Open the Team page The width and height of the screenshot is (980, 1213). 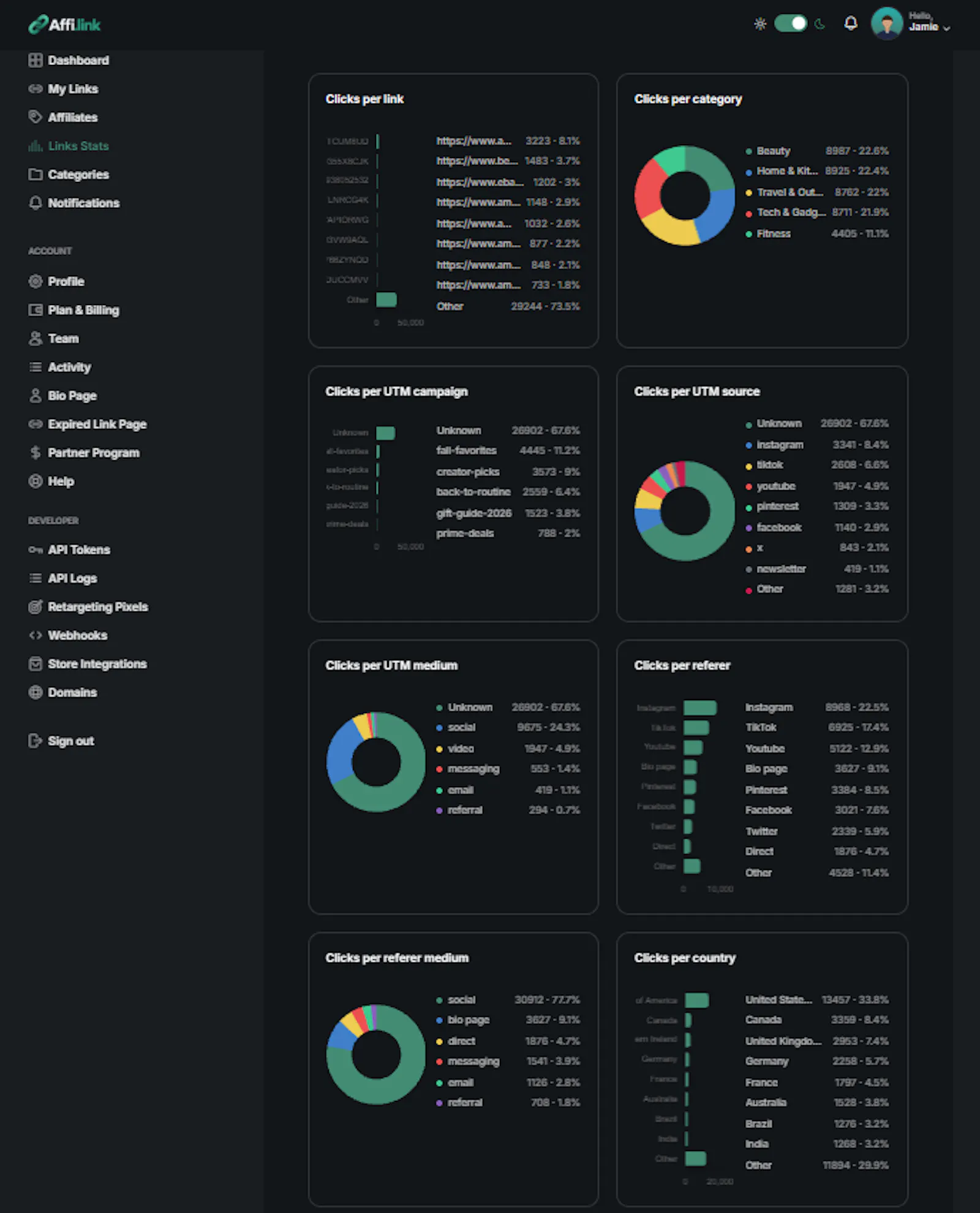tap(54, 338)
